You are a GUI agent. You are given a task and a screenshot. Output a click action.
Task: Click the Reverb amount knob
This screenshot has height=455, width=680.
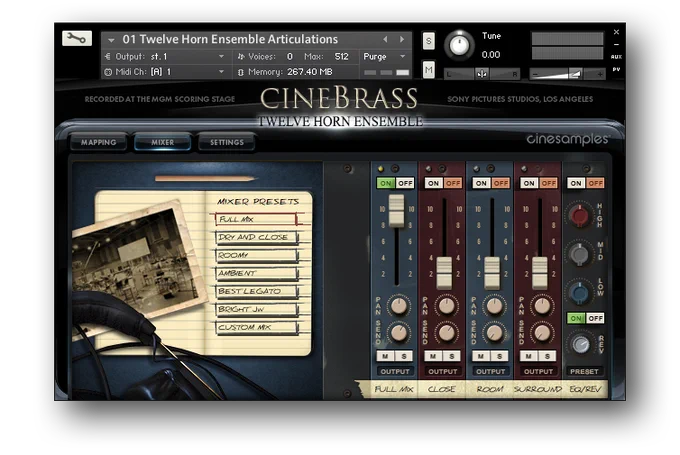coord(580,344)
